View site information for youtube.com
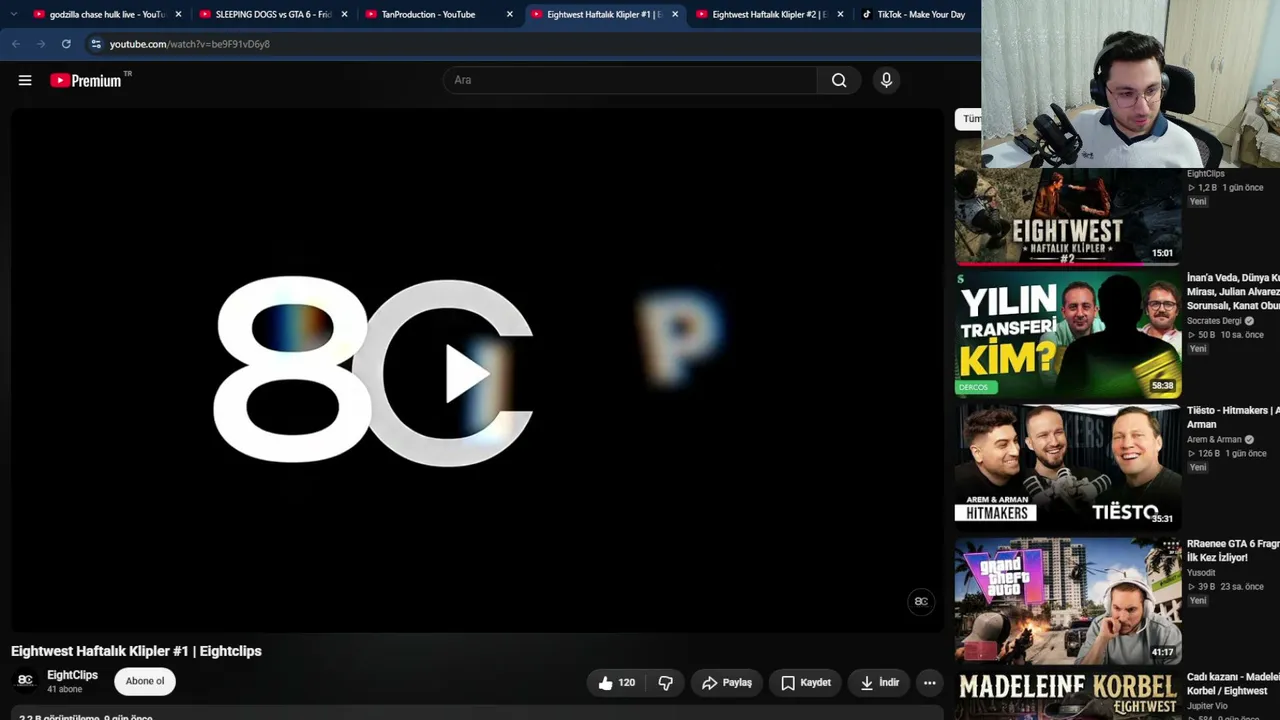This screenshot has width=1280, height=720. 96,44
